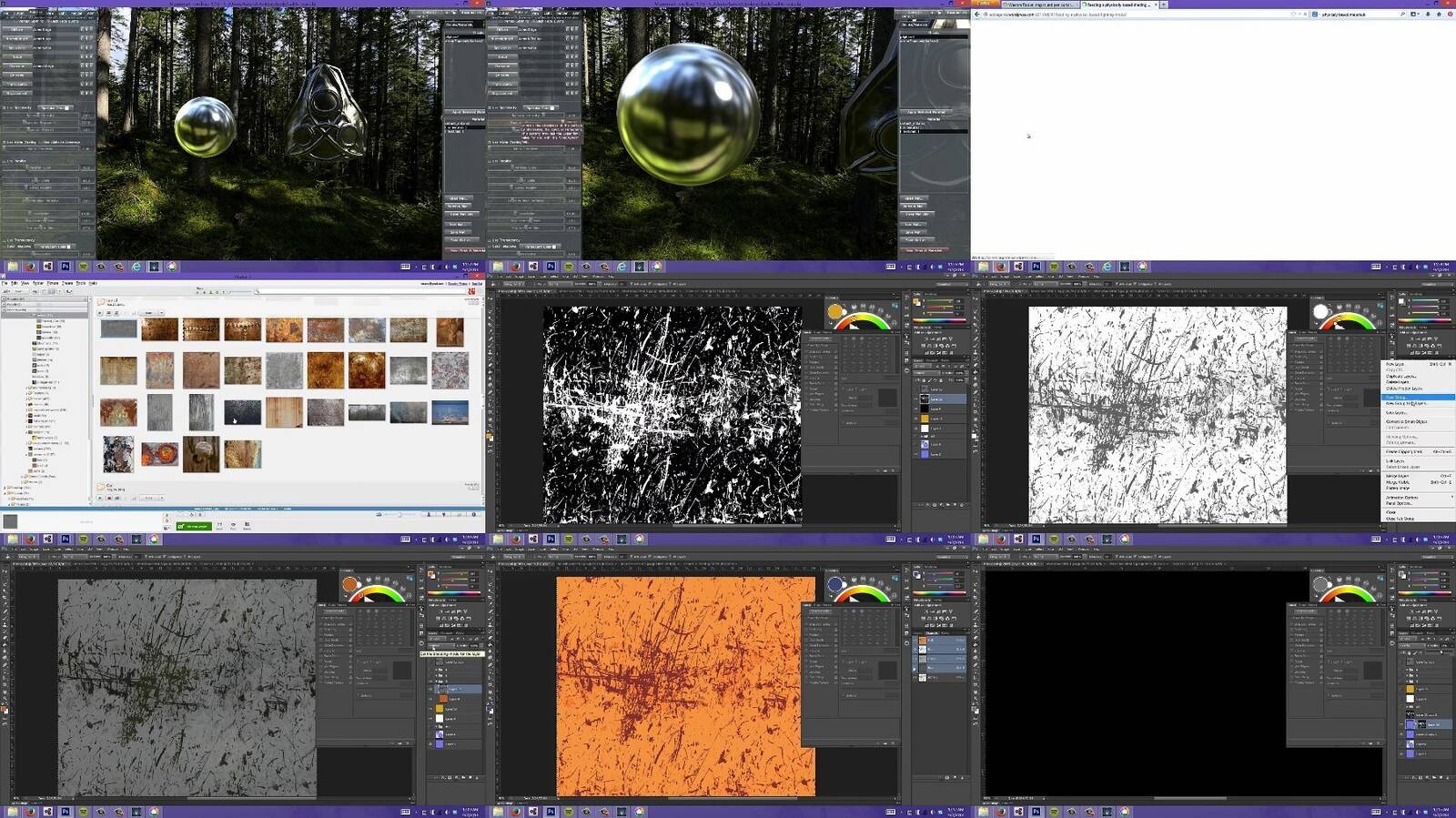Image resolution: width=1456 pixels, height=818 pixels.
Task: Toggle Anti-alias checkbox in context-menu Photoshop options bar
Action: coord(1117,284)
